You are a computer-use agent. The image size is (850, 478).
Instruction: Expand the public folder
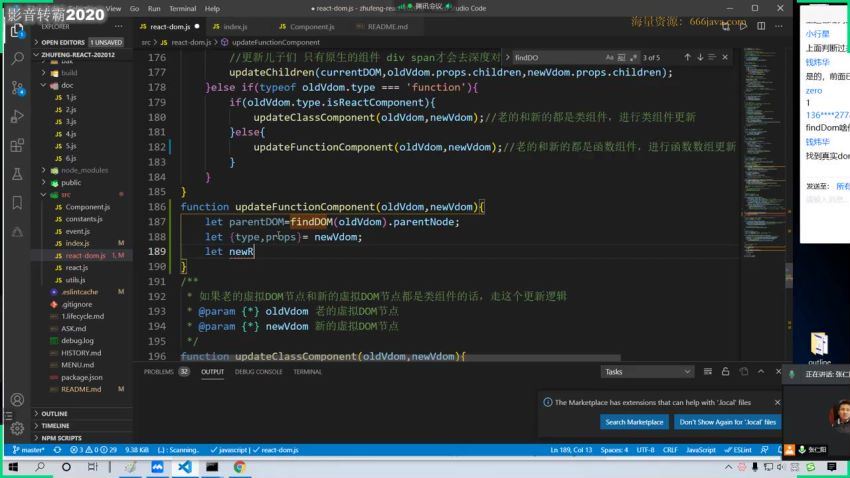click(x=71, y=183)
